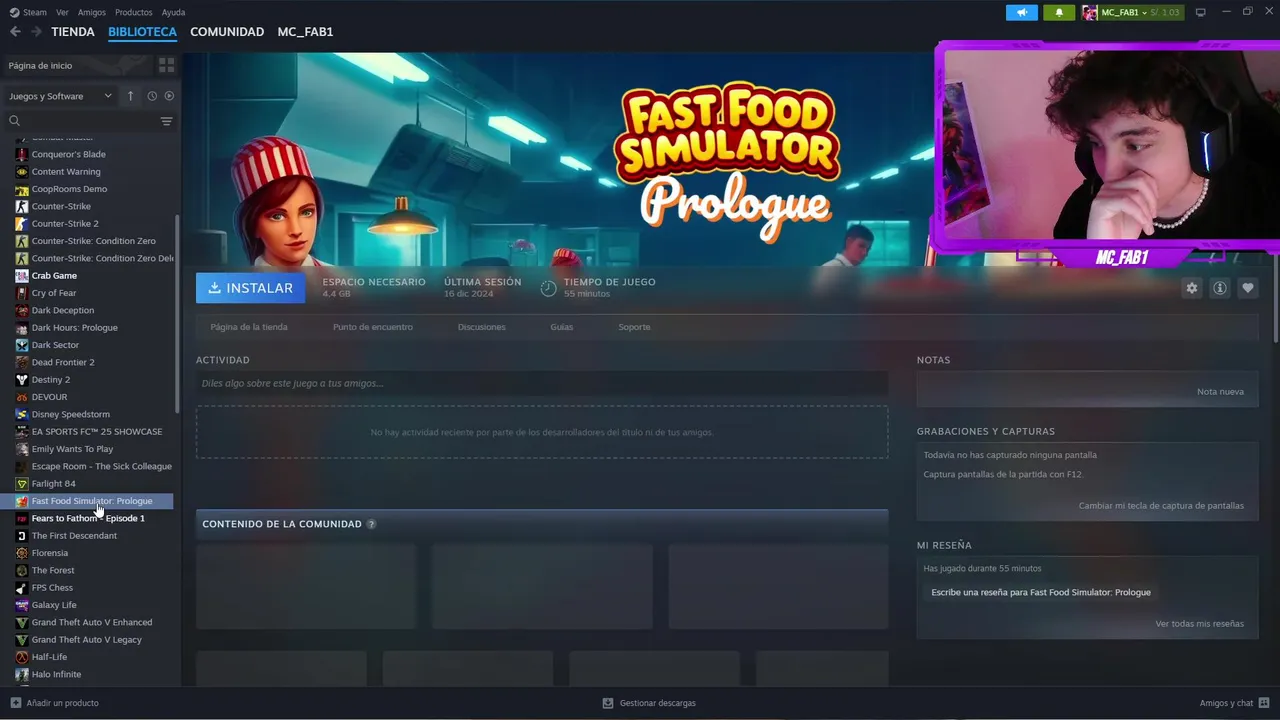Open the notifications bell
The height and width of the screenshot is (720, 1280).
point(1059,12)
